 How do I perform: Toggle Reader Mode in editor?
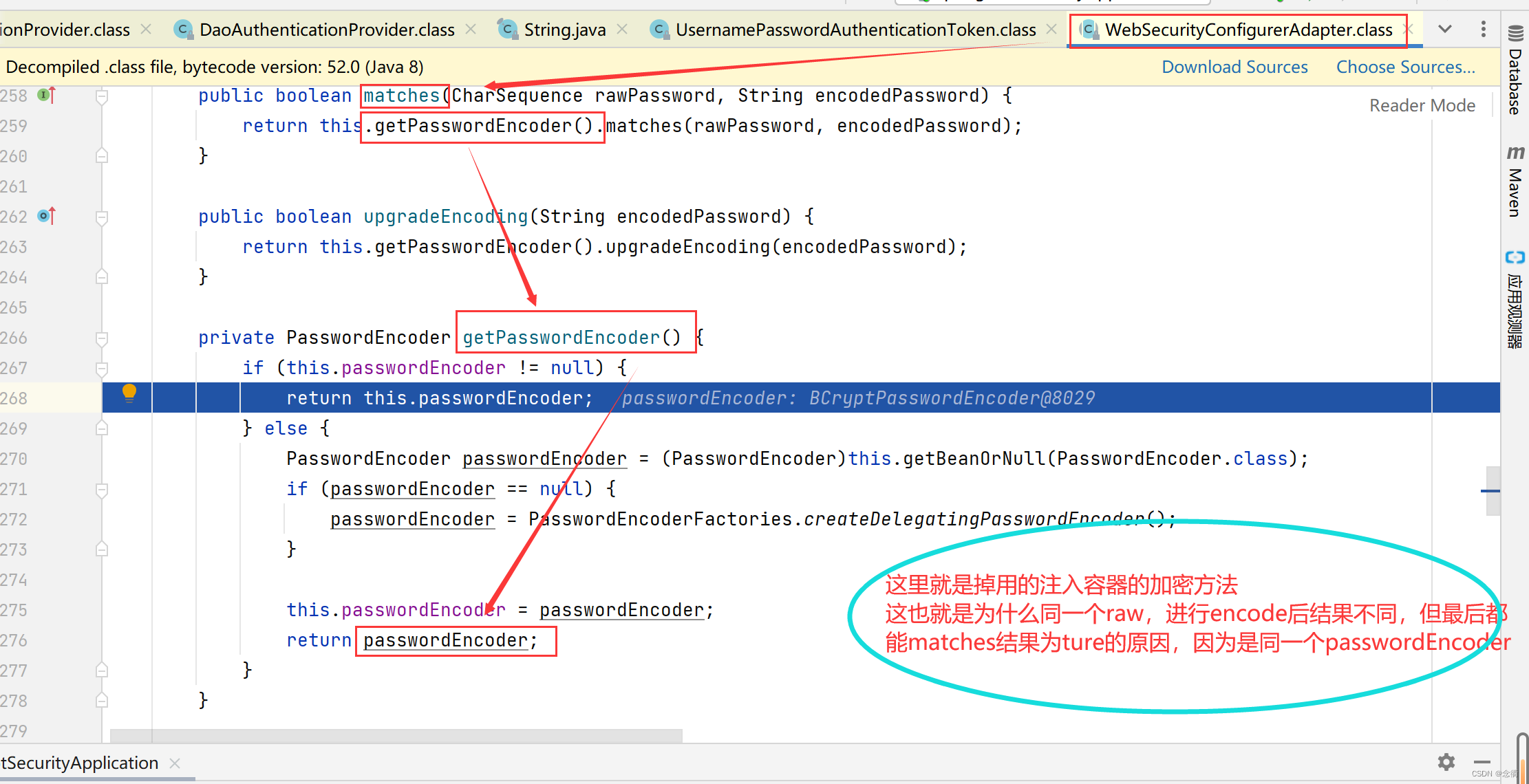click(x=1422, y=105)
